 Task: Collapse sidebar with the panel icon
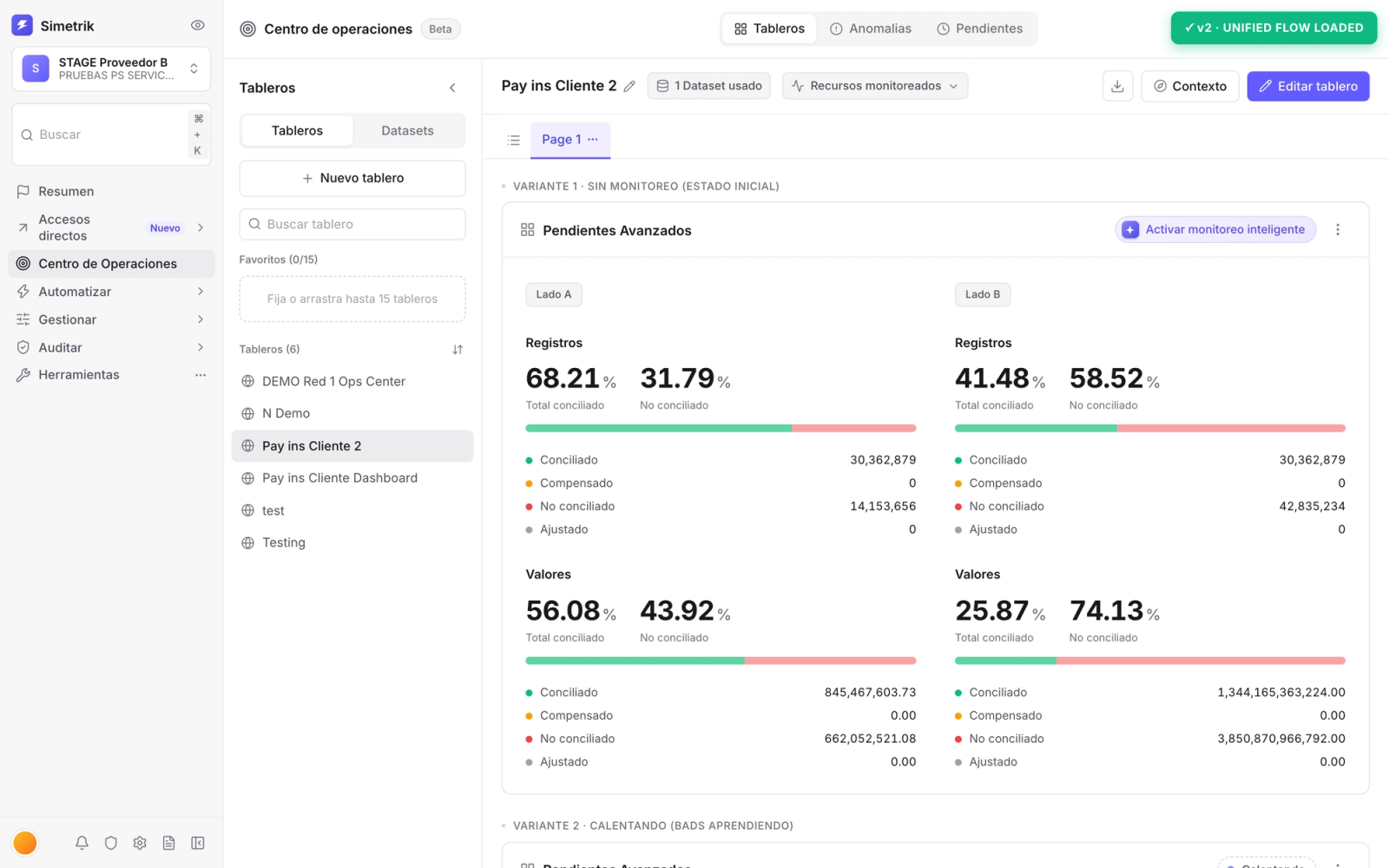tap(198, 843)
